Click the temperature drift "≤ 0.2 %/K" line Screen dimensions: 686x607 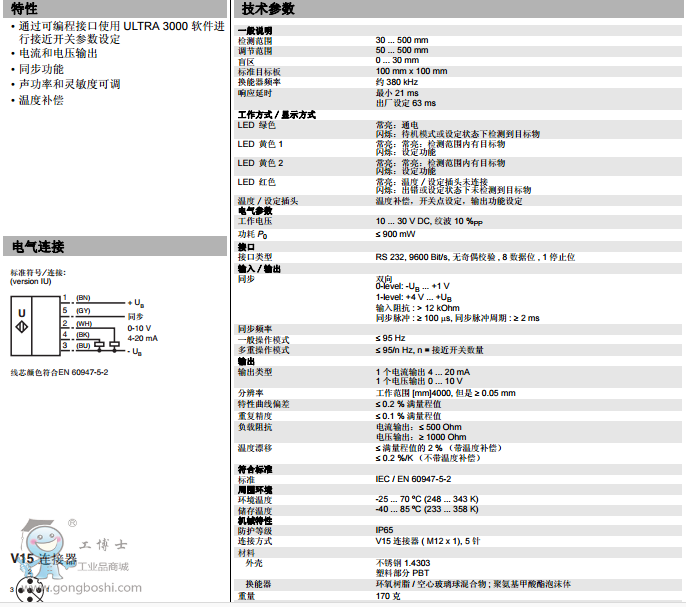[428, 458]
